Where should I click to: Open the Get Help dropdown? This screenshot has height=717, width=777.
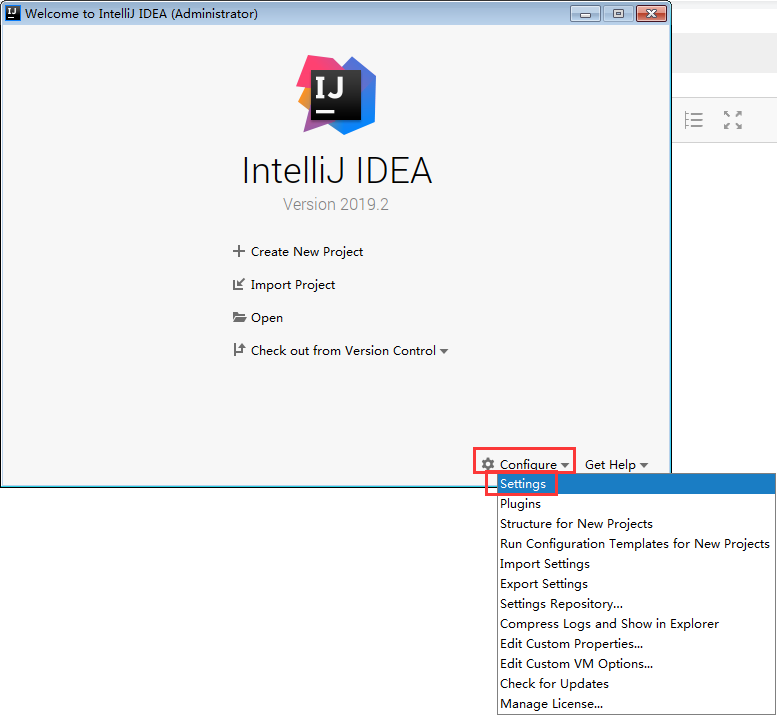click(x=616, y=464)
